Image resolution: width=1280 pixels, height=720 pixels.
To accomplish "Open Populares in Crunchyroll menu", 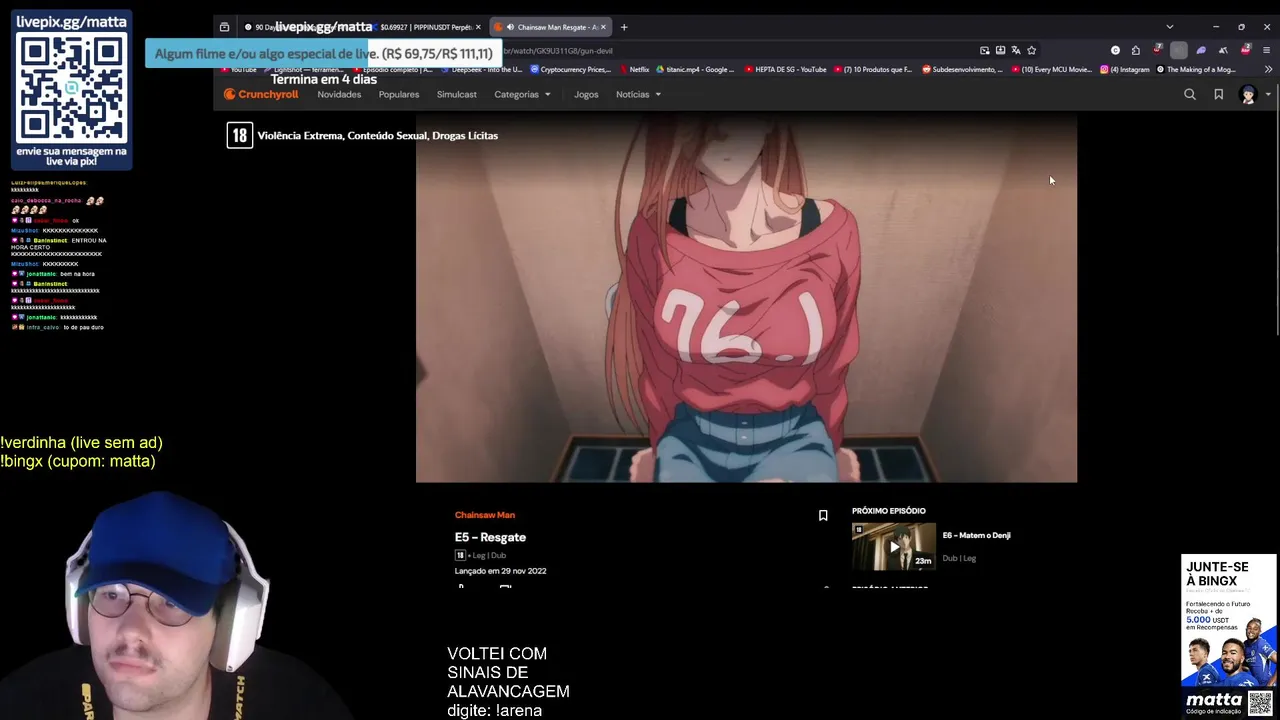I will [399, 94].
